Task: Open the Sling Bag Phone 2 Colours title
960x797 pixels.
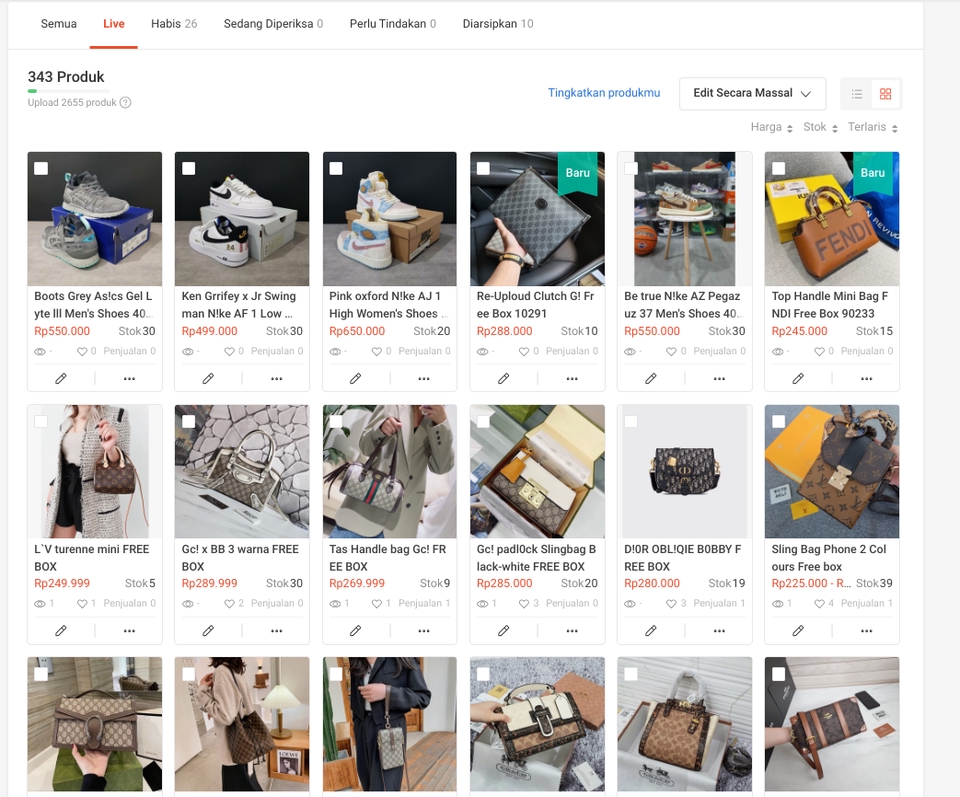Action: pos(831,558)
